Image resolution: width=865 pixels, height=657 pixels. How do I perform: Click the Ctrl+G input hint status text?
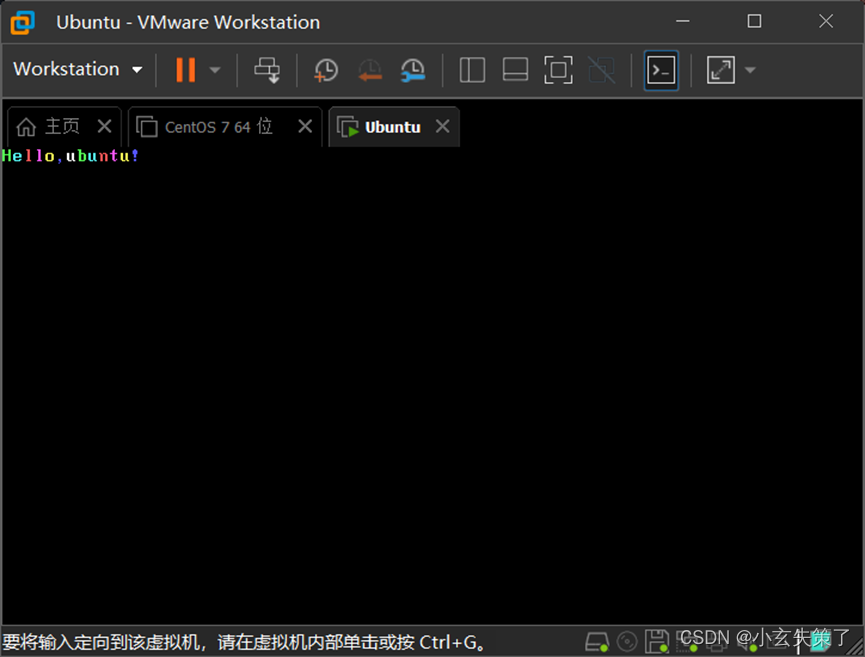(x=244, y=642)
